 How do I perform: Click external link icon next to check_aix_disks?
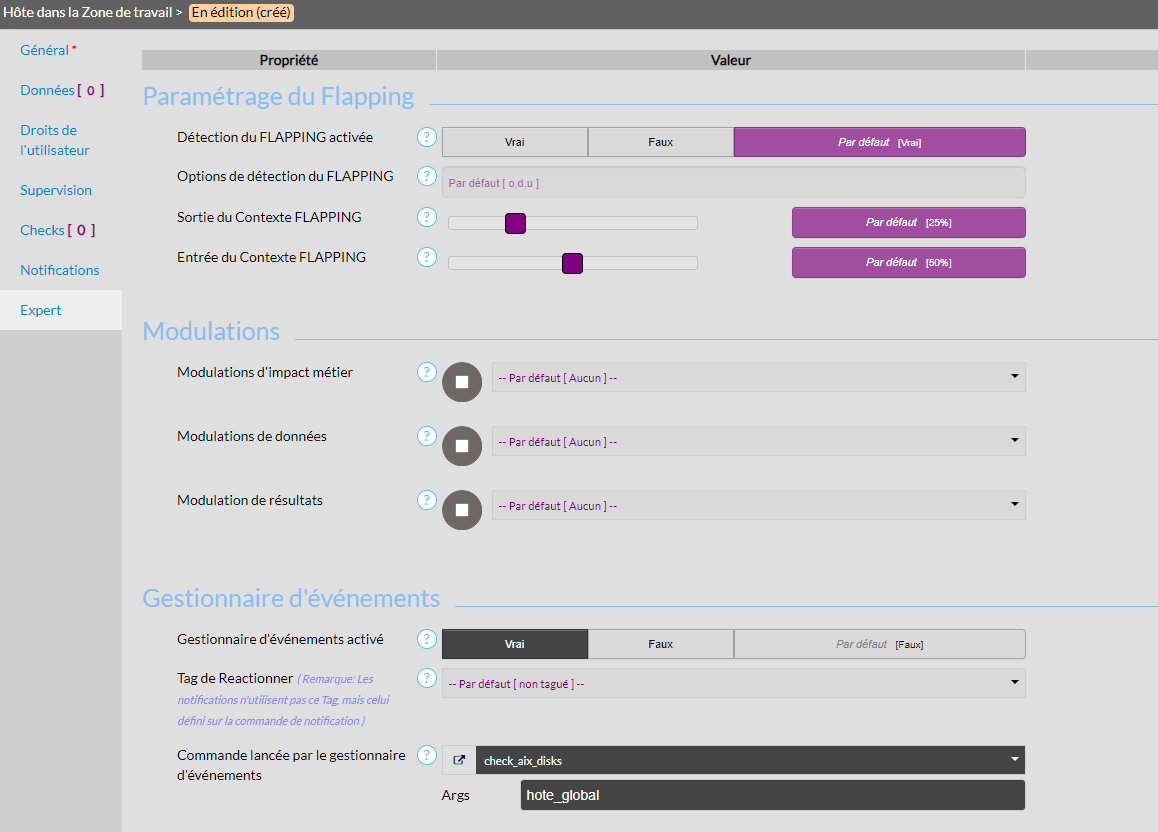pyautogui.click(x=459, y=760)
